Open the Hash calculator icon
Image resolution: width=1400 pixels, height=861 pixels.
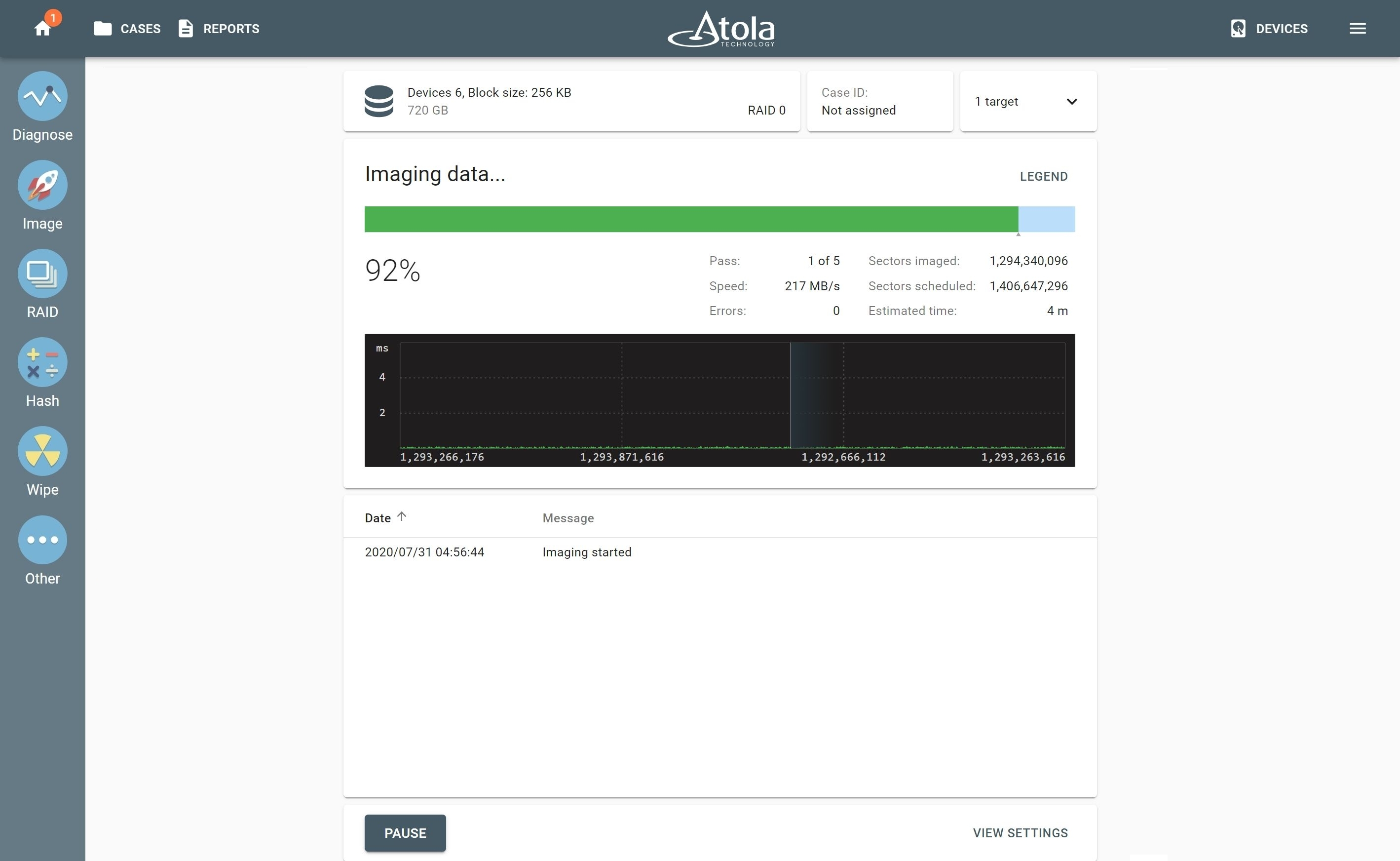pos(42,362)
